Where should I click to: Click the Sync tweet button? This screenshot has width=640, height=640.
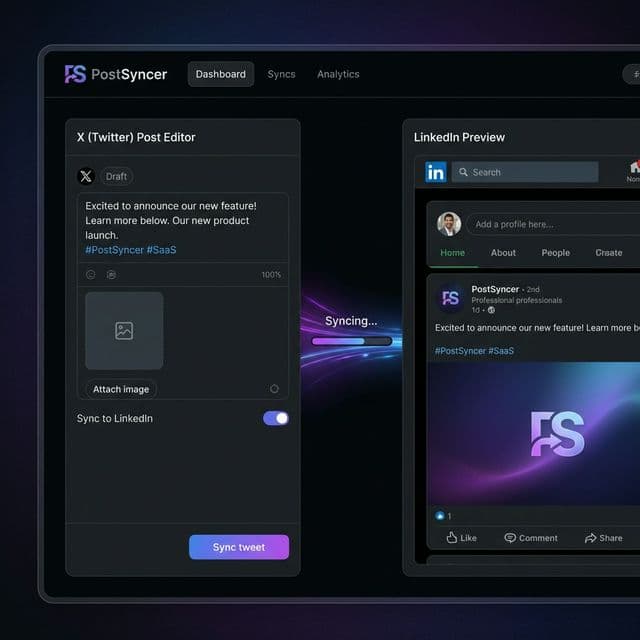[239, 547]
